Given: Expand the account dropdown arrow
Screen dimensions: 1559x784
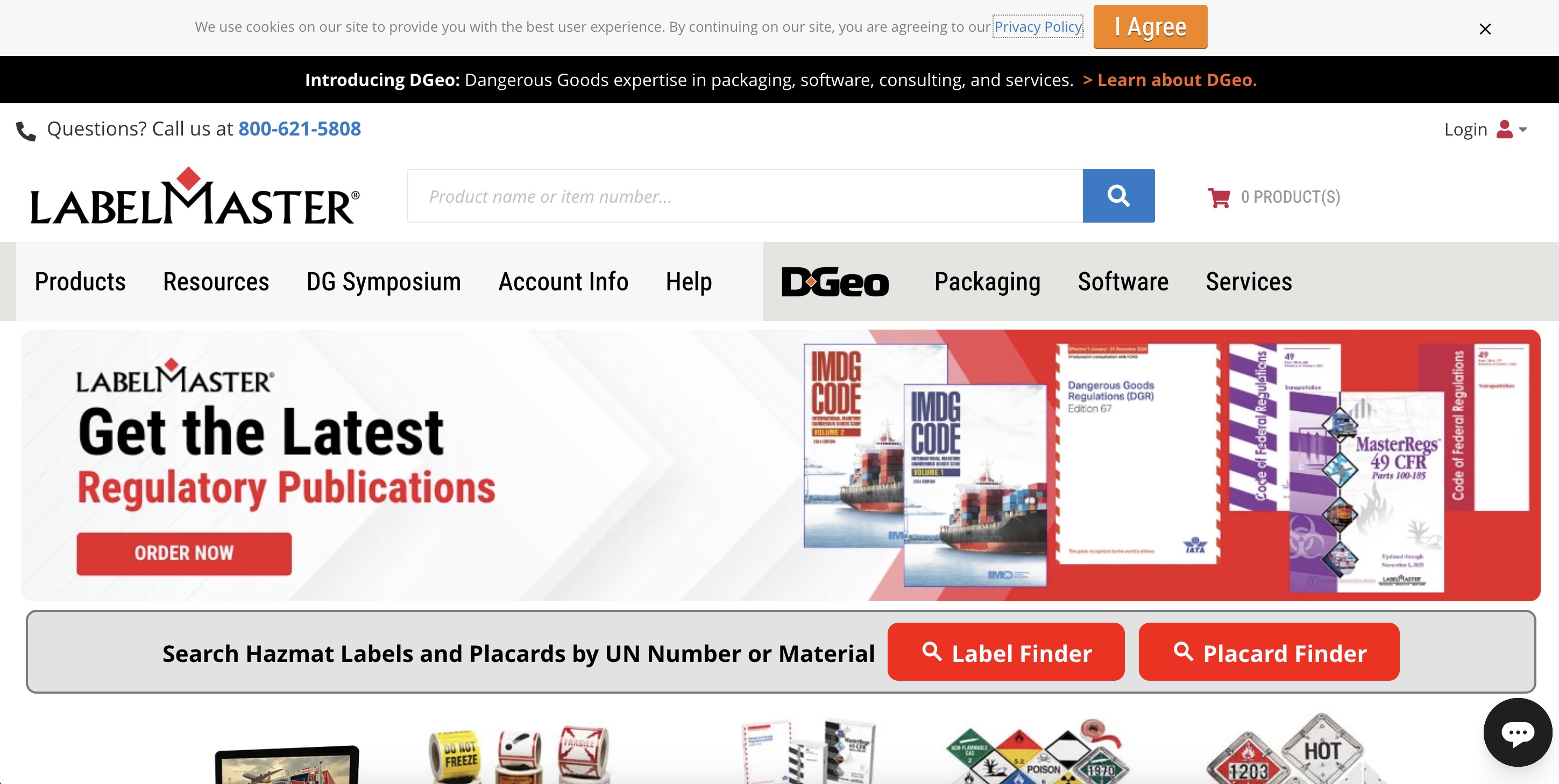Looking at the screenshot, I should 1522,130.
